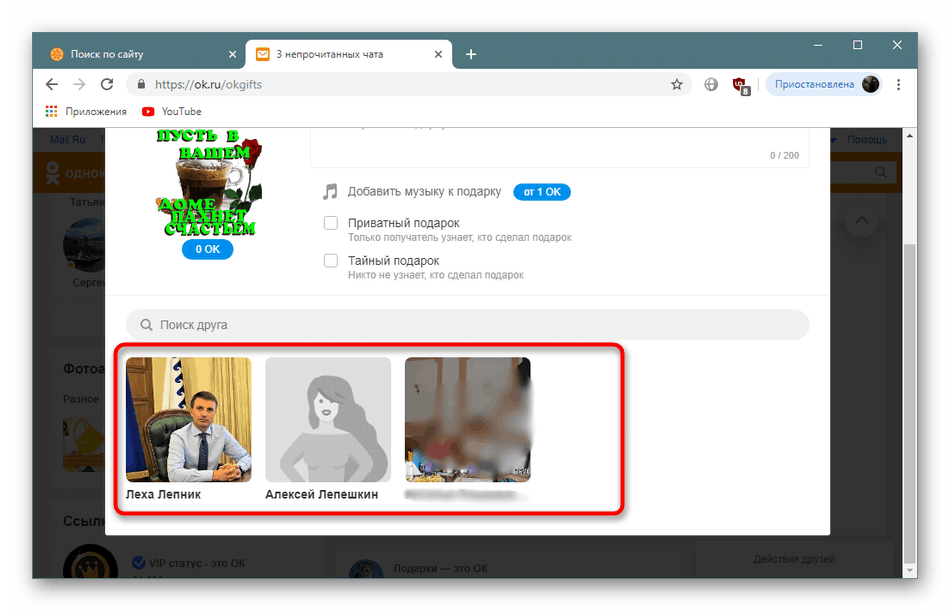Select friend Леха Лепник's photo
The height and width of the screenshot is (611, 950).
tap(188, 419)
